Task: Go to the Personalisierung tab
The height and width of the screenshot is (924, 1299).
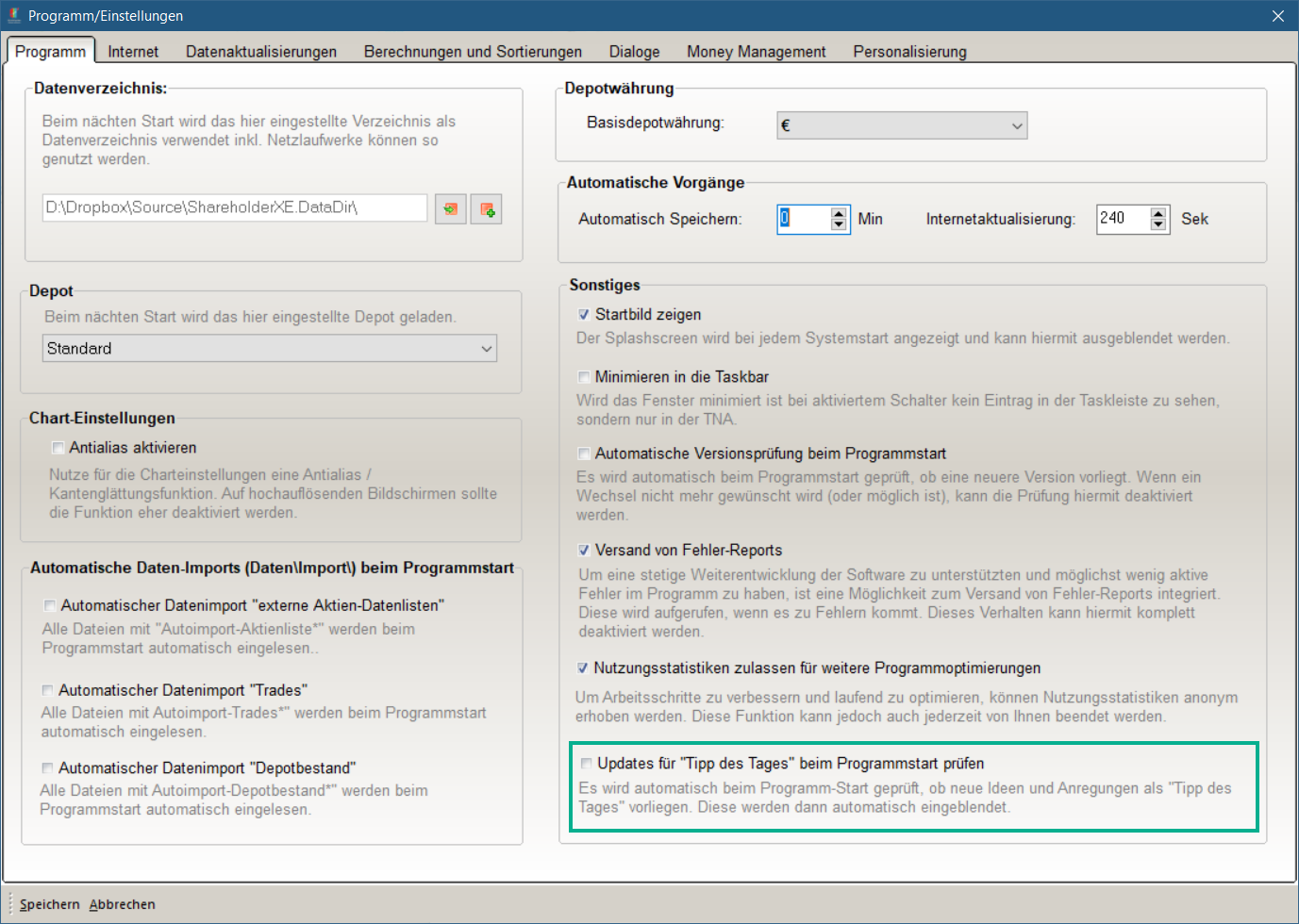Action: 909,52
